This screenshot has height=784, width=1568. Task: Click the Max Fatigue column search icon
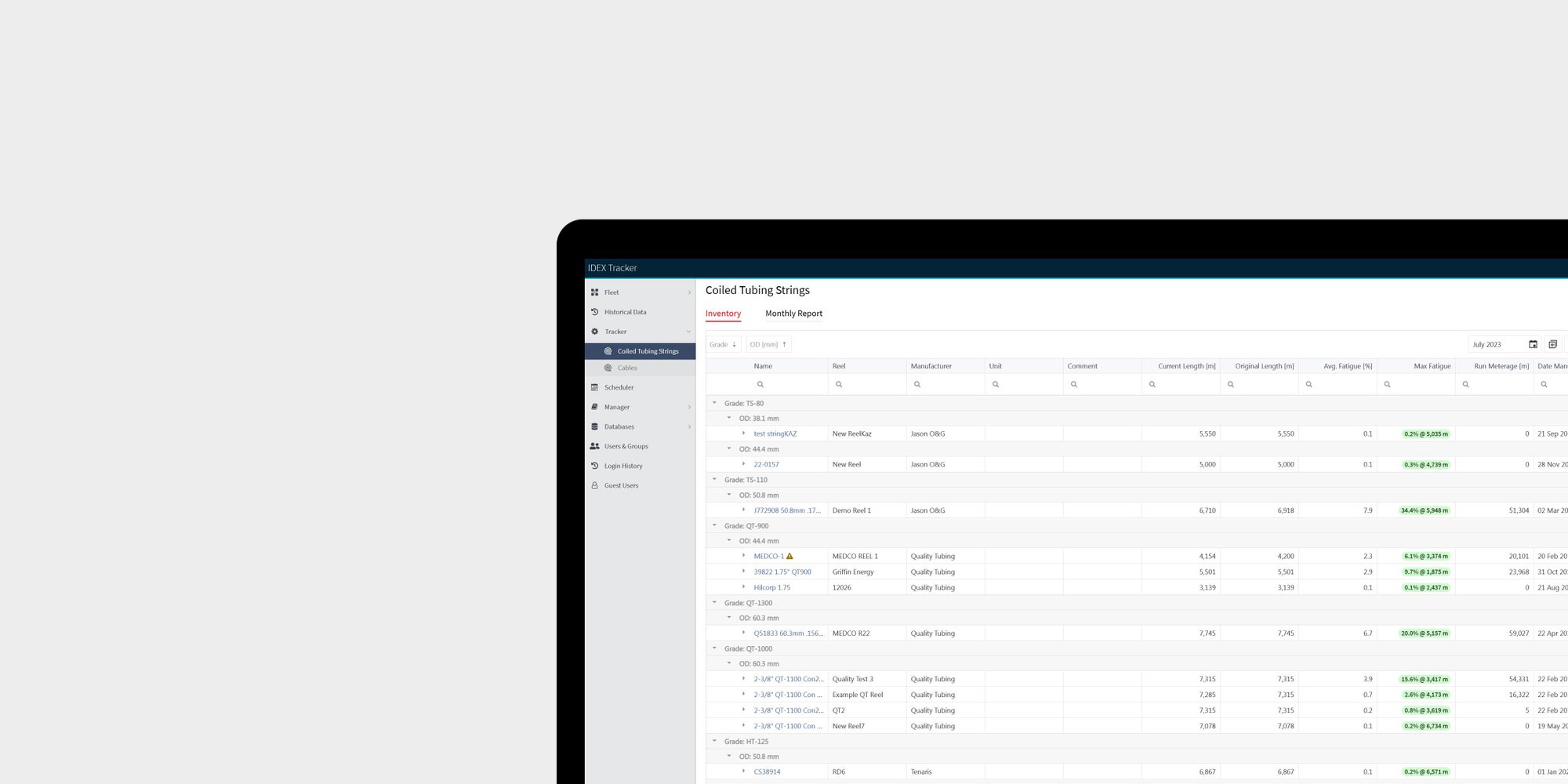[1388, 384]
